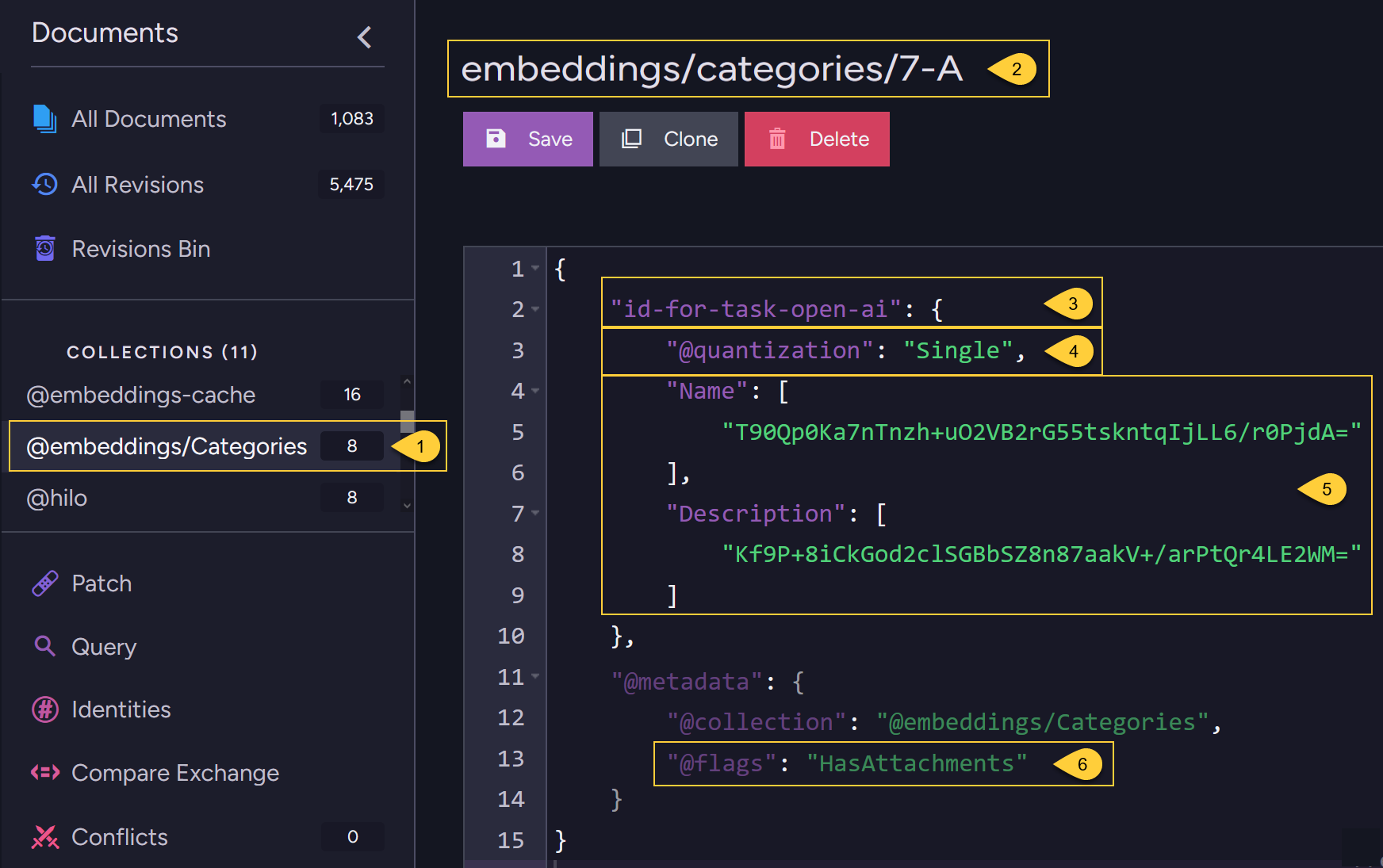Click the Patch bandage icon
Image resolution: width=1383 pixels, height=868 pixels.
pyautogui.click(x=44, y=583)
